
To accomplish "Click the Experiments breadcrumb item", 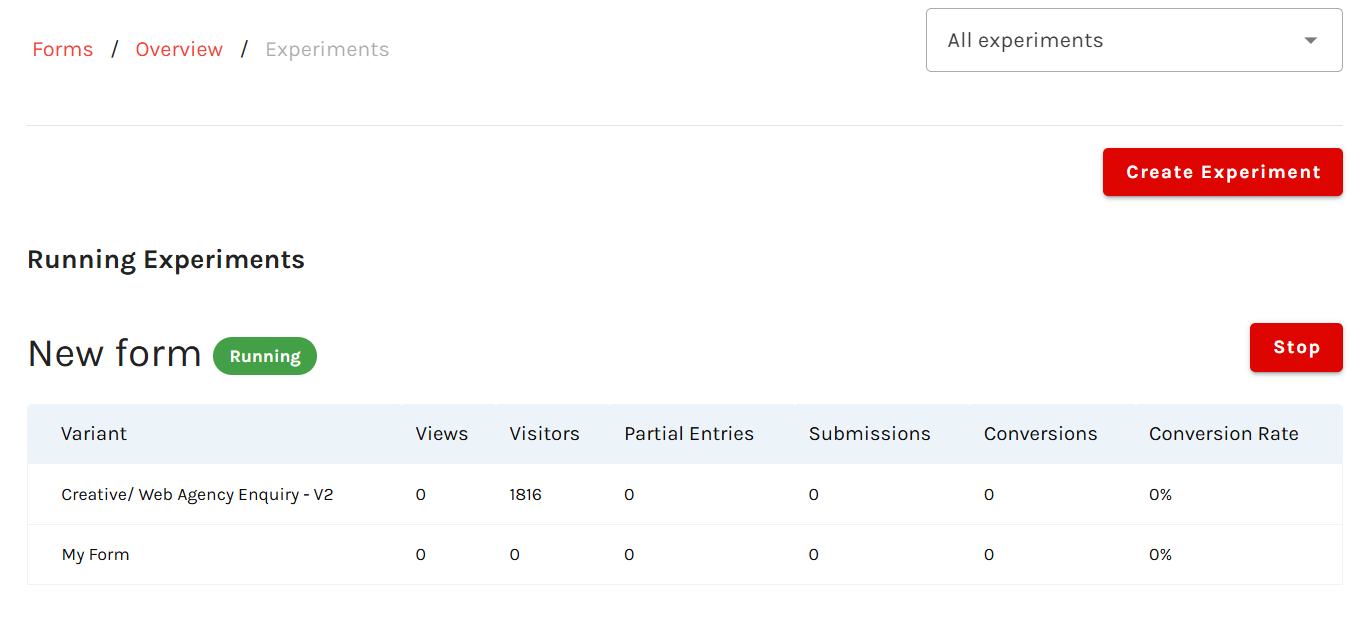I will tap(327, 50).
